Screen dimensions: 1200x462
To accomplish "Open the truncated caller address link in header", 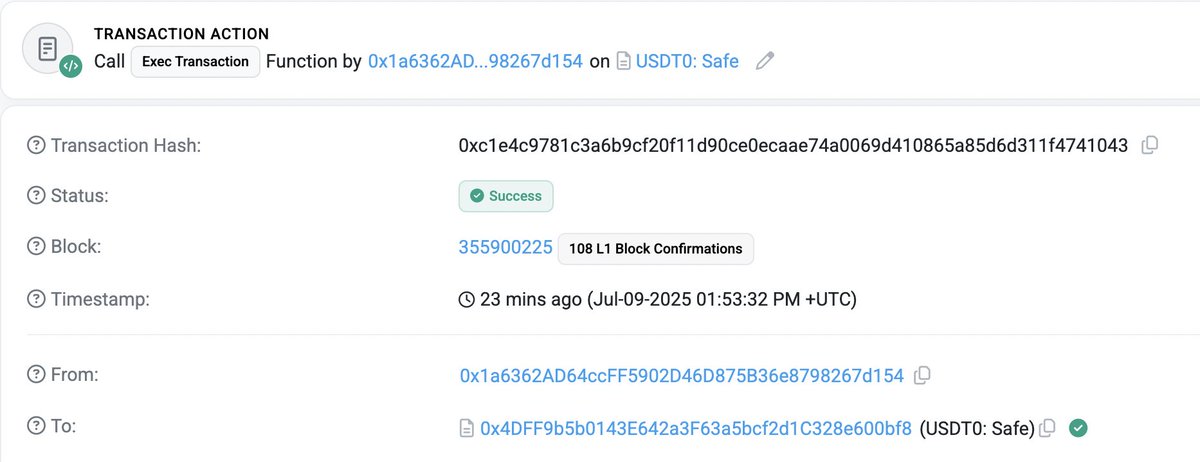I will 475,62.
